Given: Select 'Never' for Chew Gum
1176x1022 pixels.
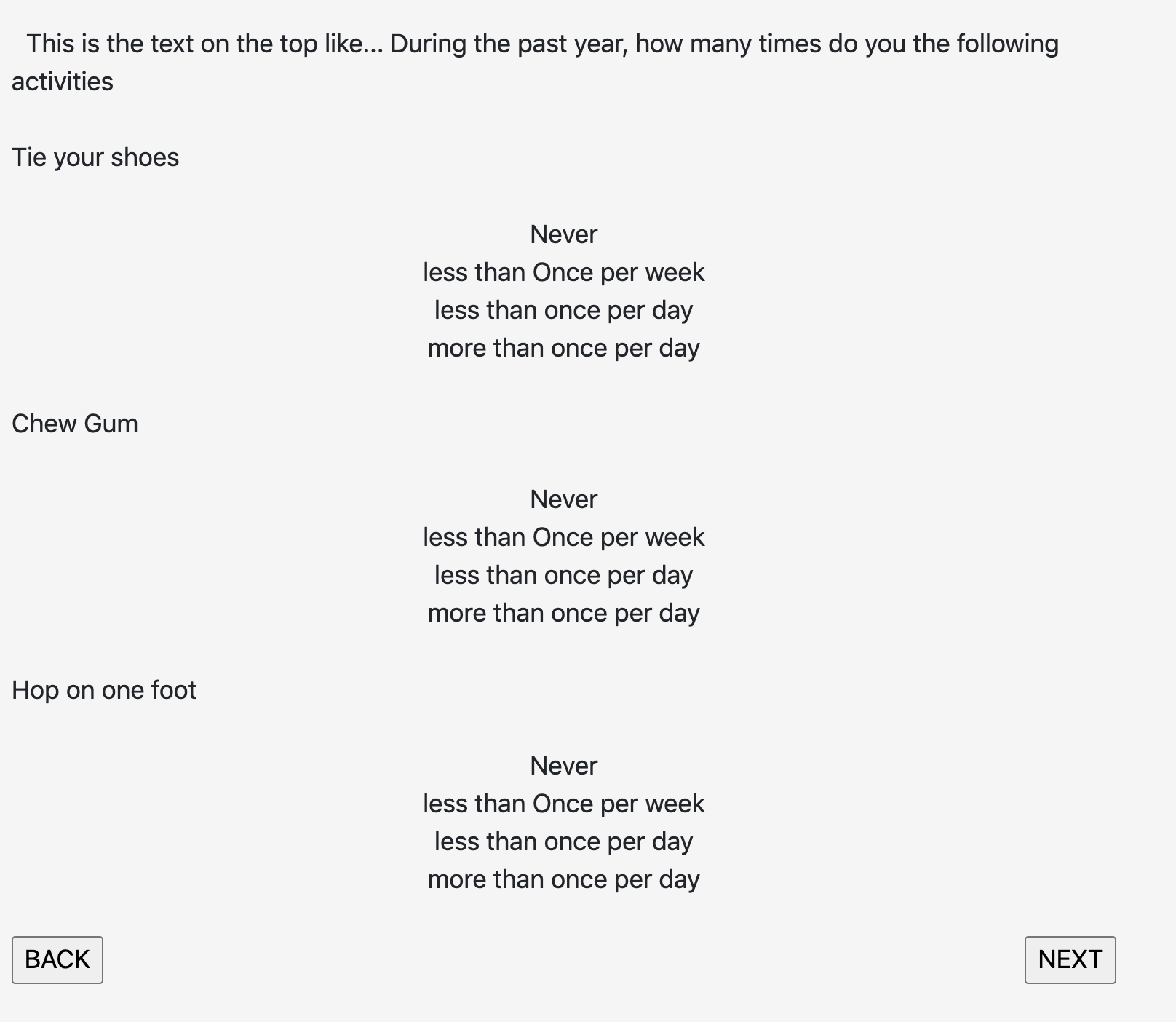Looking at the screenshot, I should (x=563, y=499).
